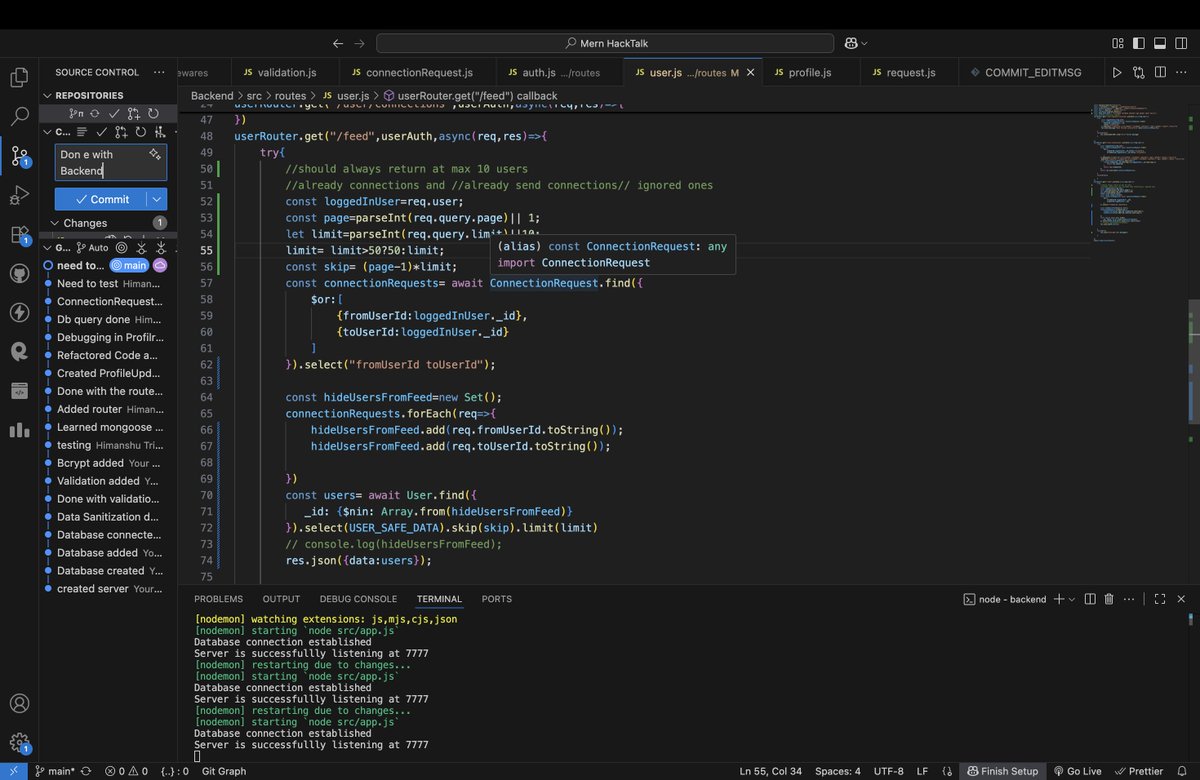1200x780 pixels.
Task: Open the Extensions view icon
Action: tap(19, 235)
